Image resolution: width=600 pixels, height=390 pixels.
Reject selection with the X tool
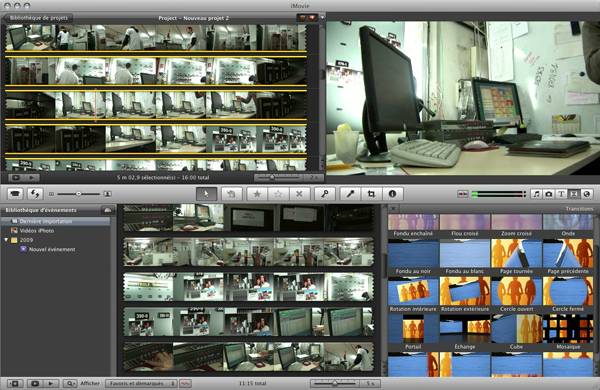coord(299,194)
